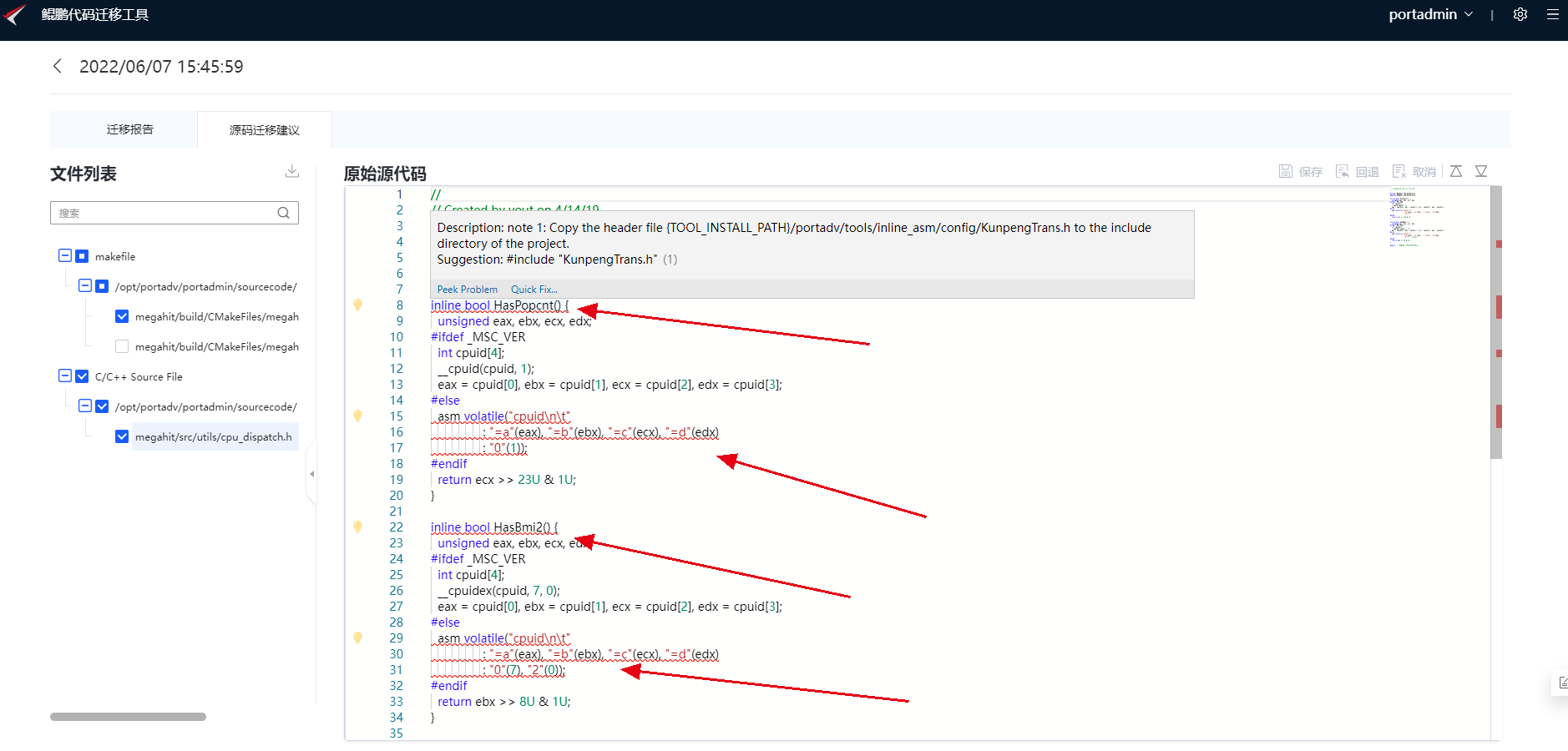
Task: Click the lightbulb on line 29
Action: click(357, 638)
